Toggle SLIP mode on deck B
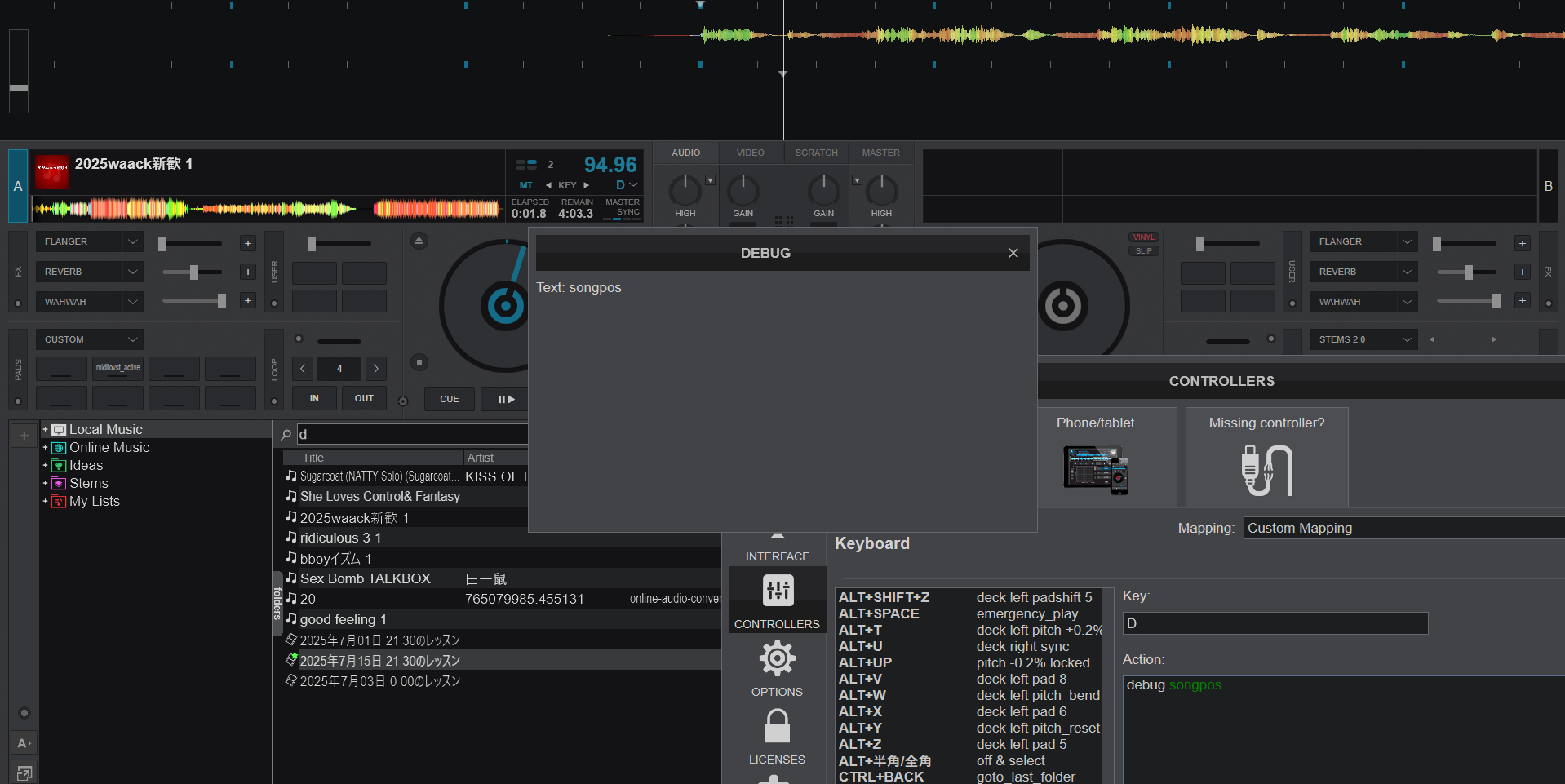This screenshot has width=1565, height=784. tap(1144, 251)
